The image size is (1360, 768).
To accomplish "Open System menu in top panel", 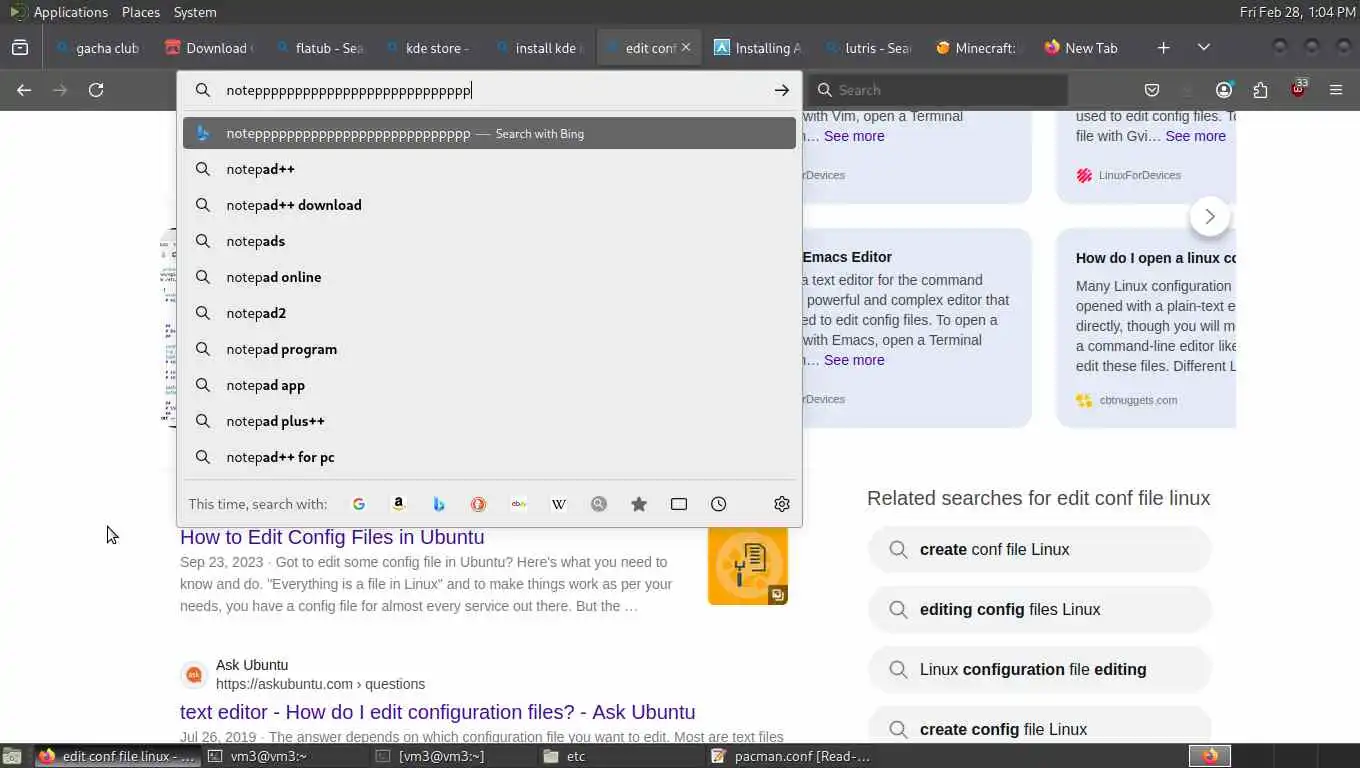I will 195,12.
